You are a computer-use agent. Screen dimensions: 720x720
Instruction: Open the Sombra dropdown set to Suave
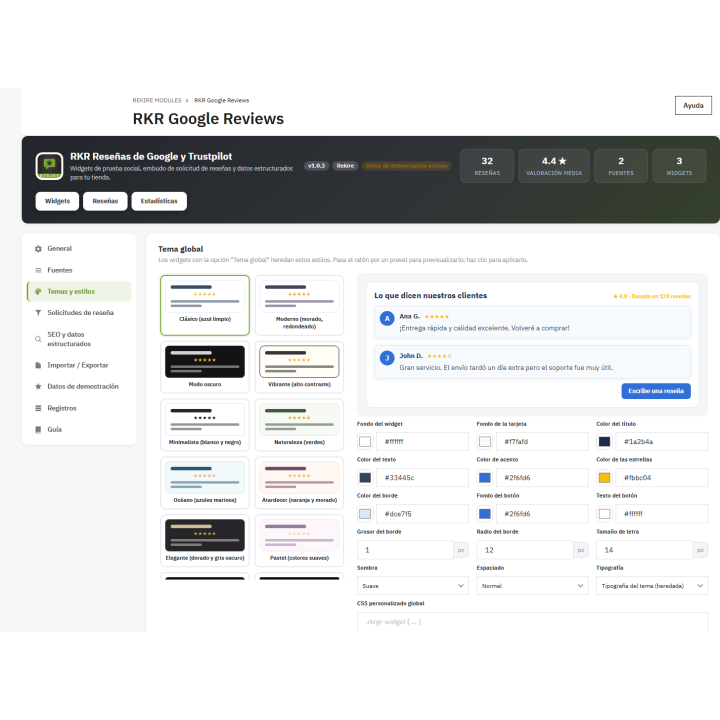coord(412,585)
